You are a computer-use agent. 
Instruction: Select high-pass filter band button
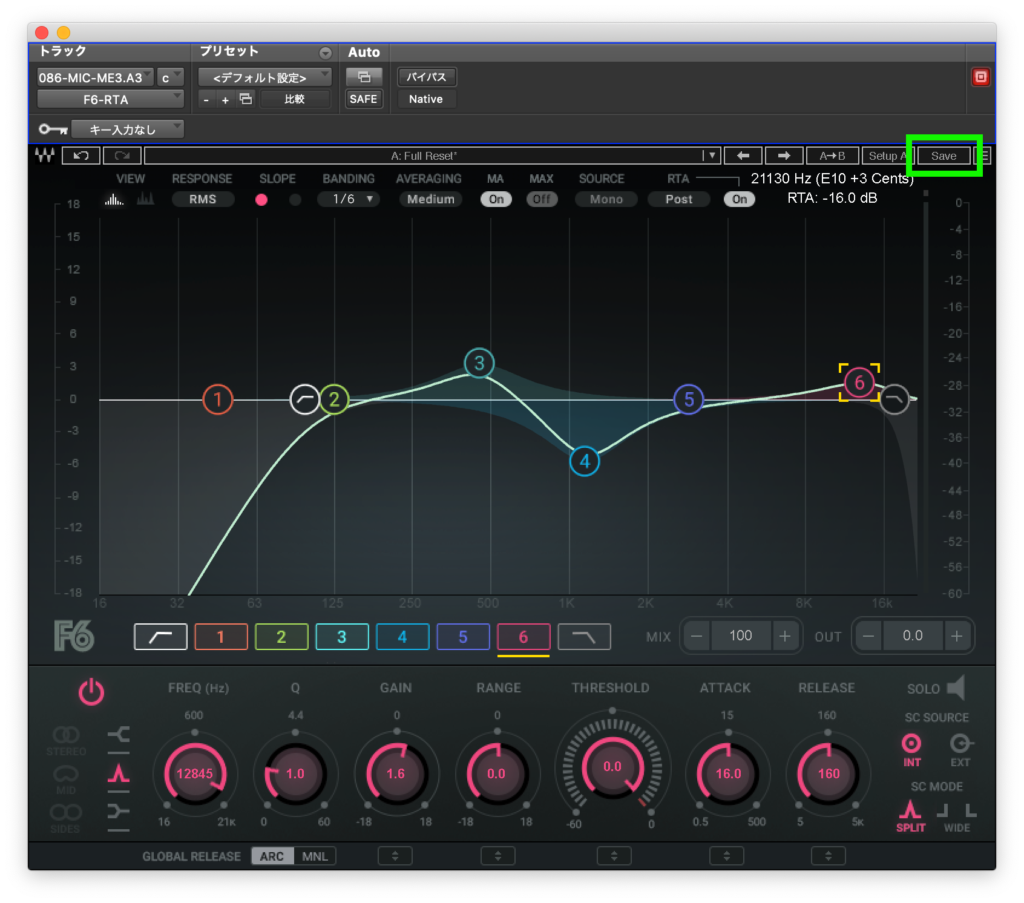[x=160, y=637]
